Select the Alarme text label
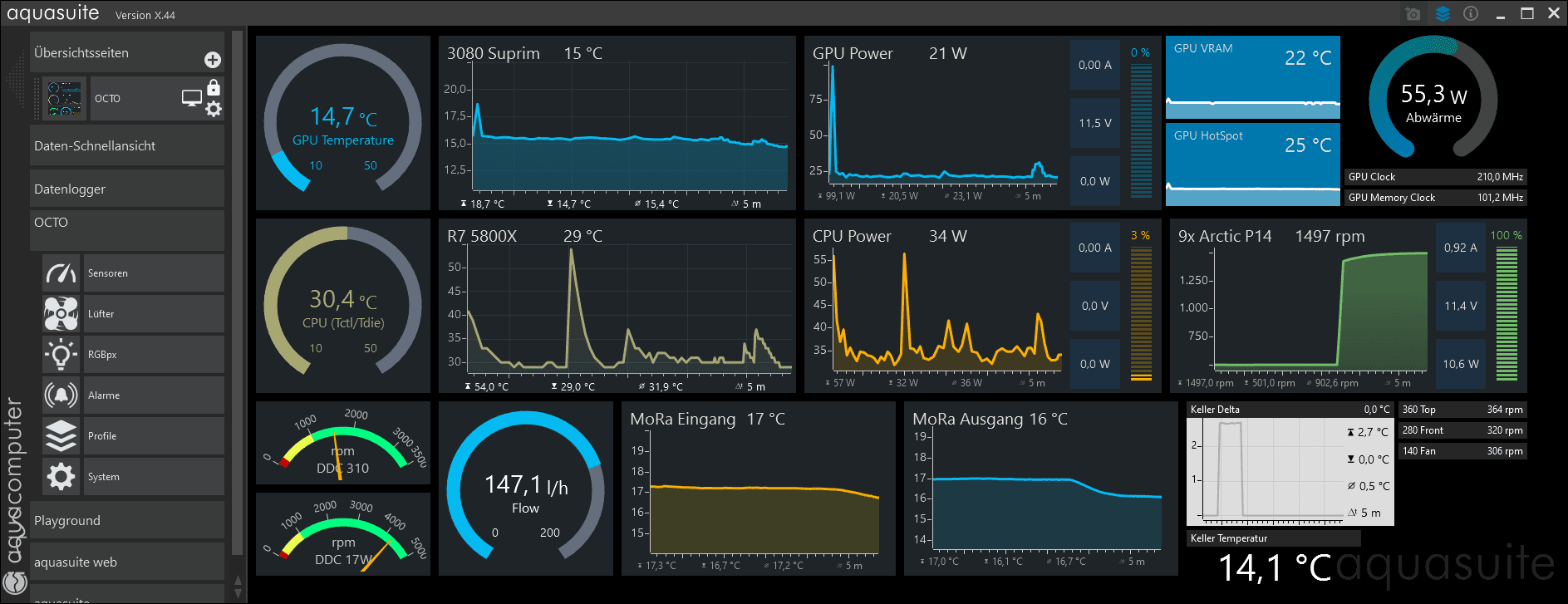 tap(104, 395)
